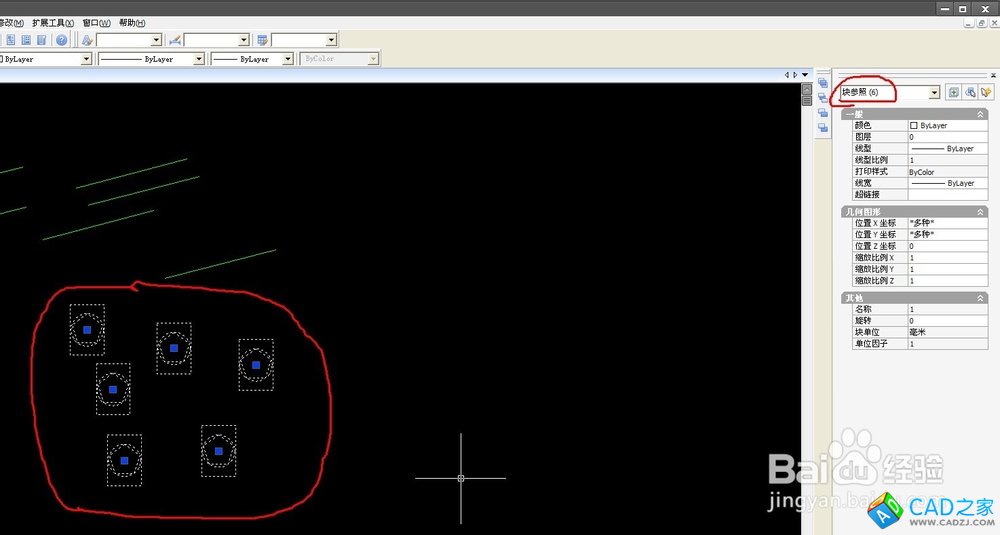Click the dimension style icon in toolbar
This screenshot has height=535, width=1000.
coord(175,40)
